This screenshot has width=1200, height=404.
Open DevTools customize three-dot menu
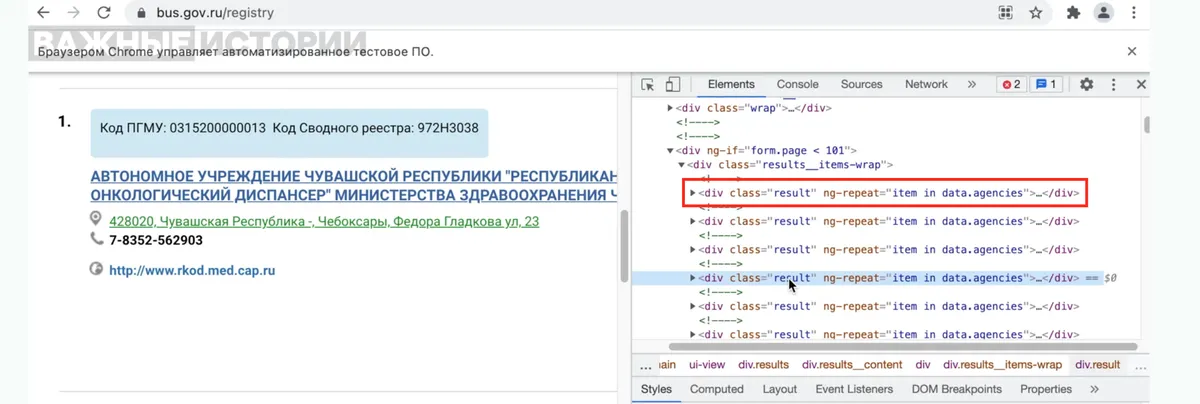pyautogui.click(x=1114, y=85)
